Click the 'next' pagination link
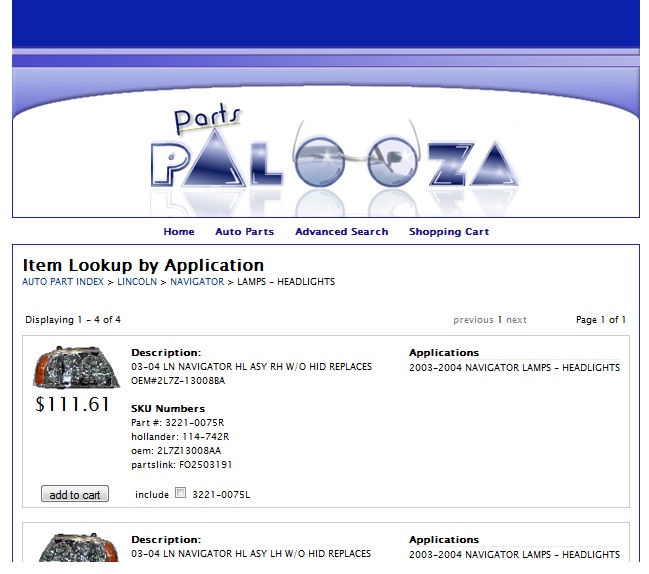 coord(516,320)
